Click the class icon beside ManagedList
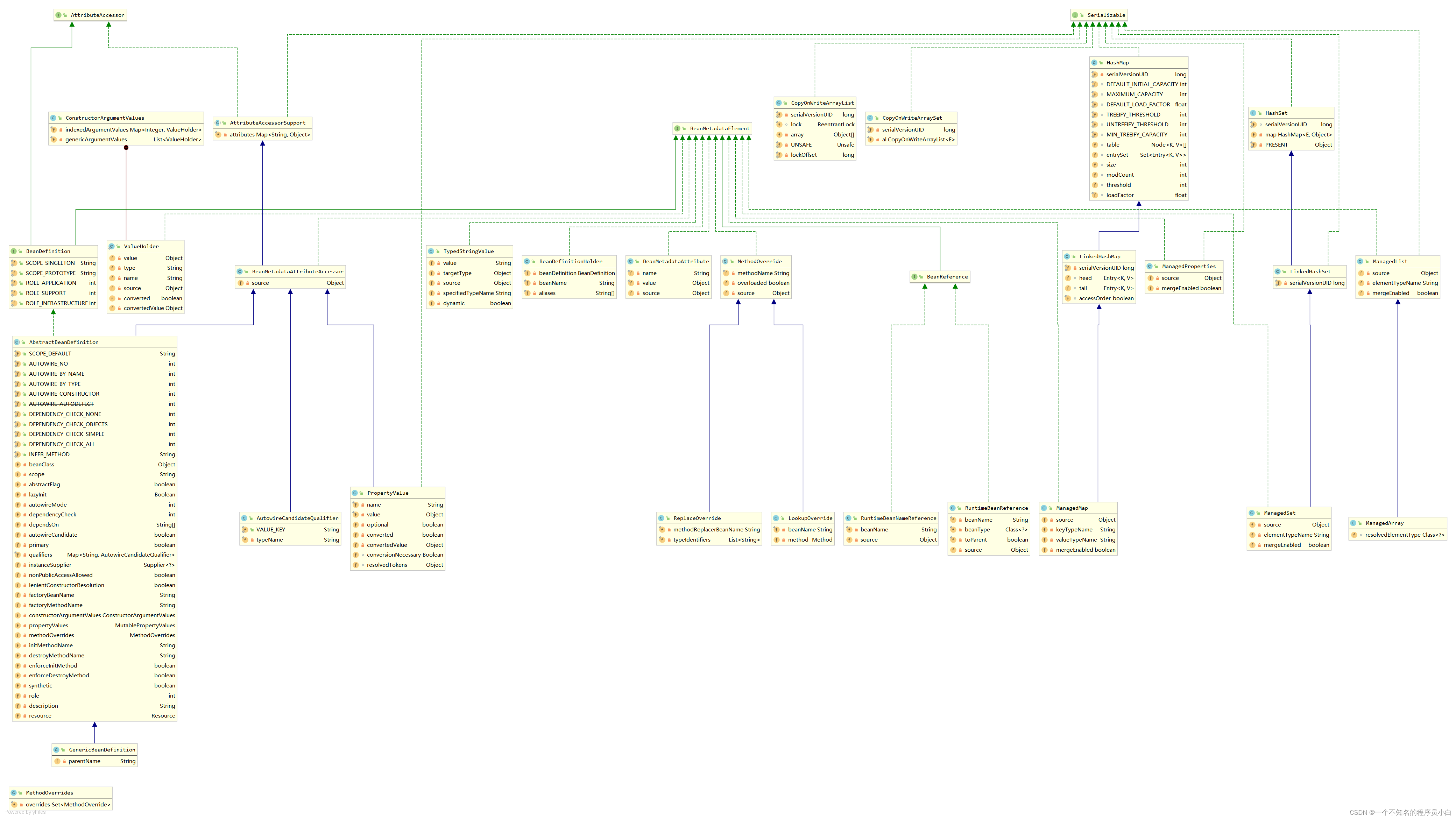 1360,262
